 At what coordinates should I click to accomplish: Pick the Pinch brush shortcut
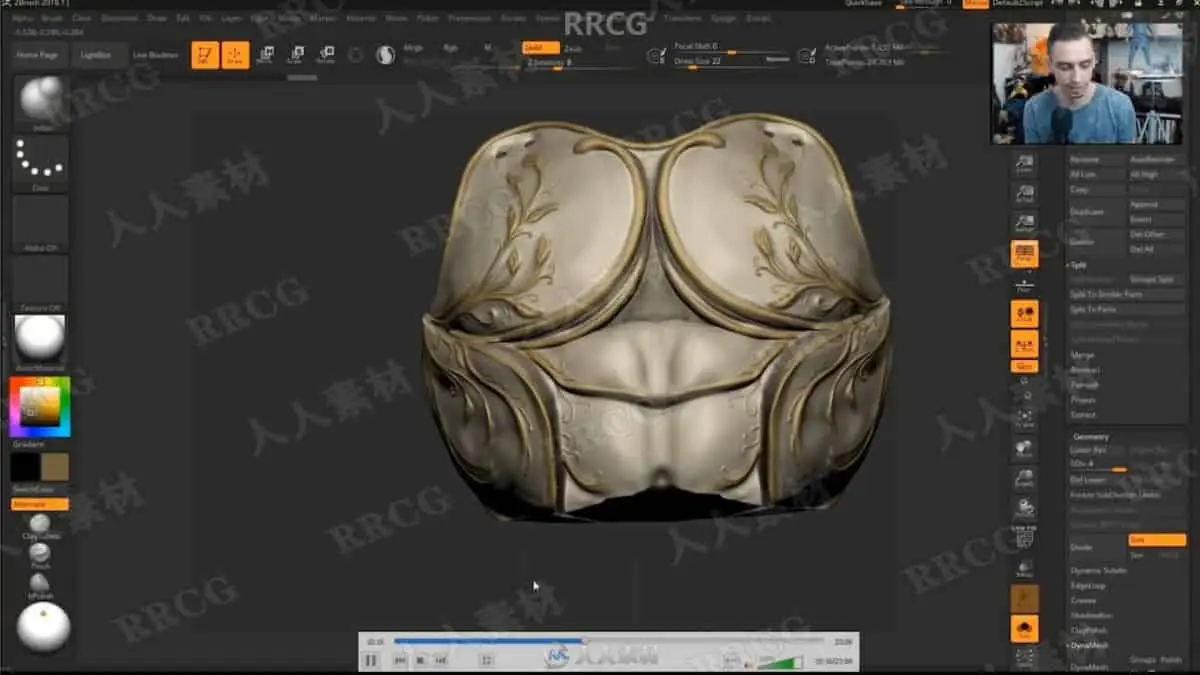(40, 555)
